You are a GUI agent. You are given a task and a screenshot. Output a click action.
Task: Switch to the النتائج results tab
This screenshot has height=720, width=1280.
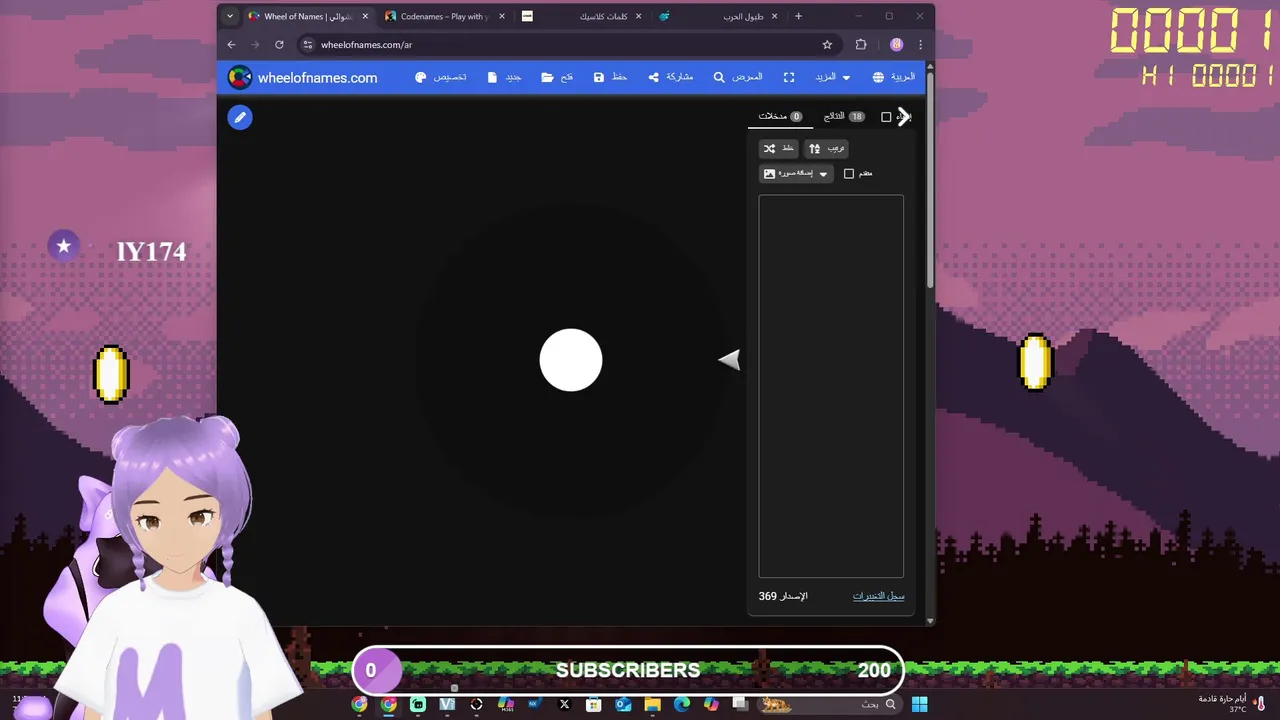[844, 116]
